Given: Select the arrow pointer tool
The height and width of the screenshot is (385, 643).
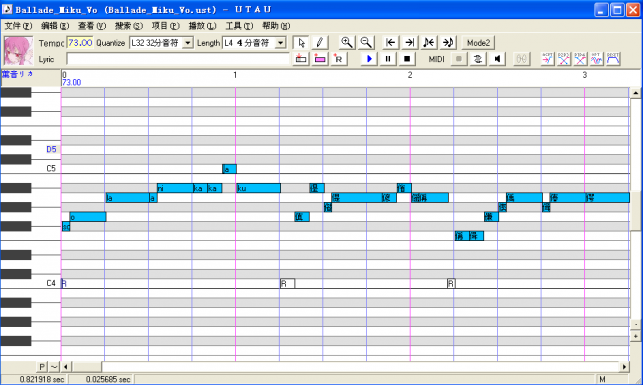Looking at the screenshot, I should click(x=301, y=43).
